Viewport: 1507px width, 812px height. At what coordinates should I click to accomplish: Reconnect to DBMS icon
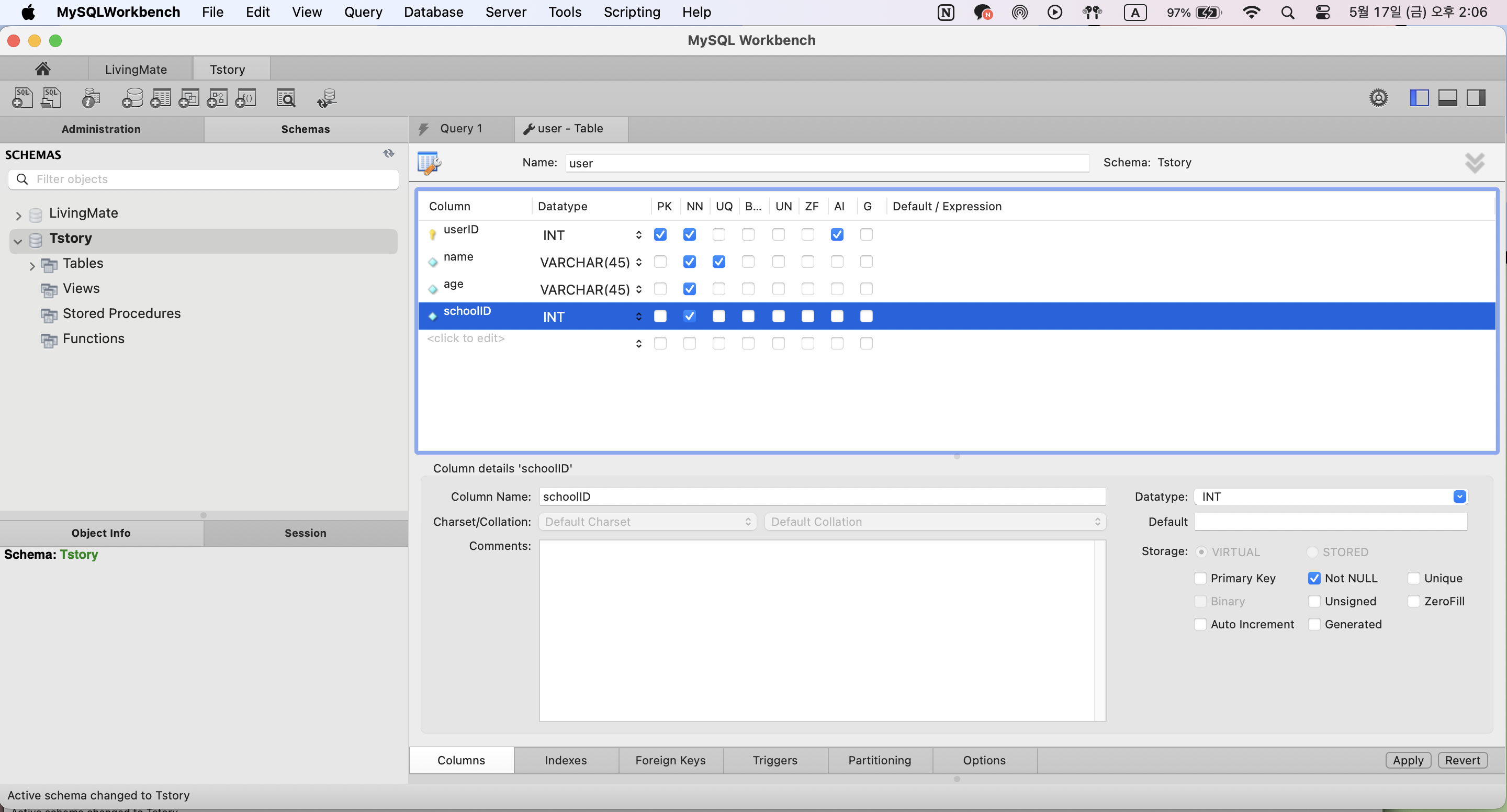point(327,98)
